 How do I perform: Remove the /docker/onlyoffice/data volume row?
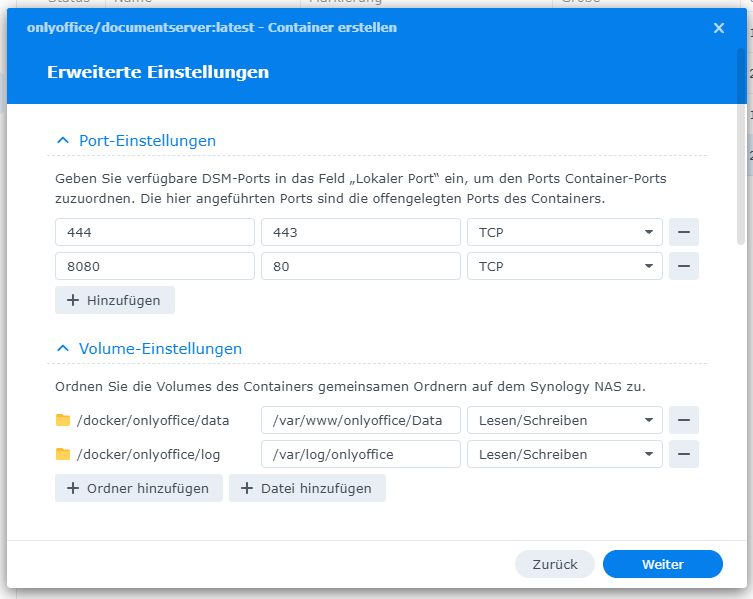[x=684, y=420]
